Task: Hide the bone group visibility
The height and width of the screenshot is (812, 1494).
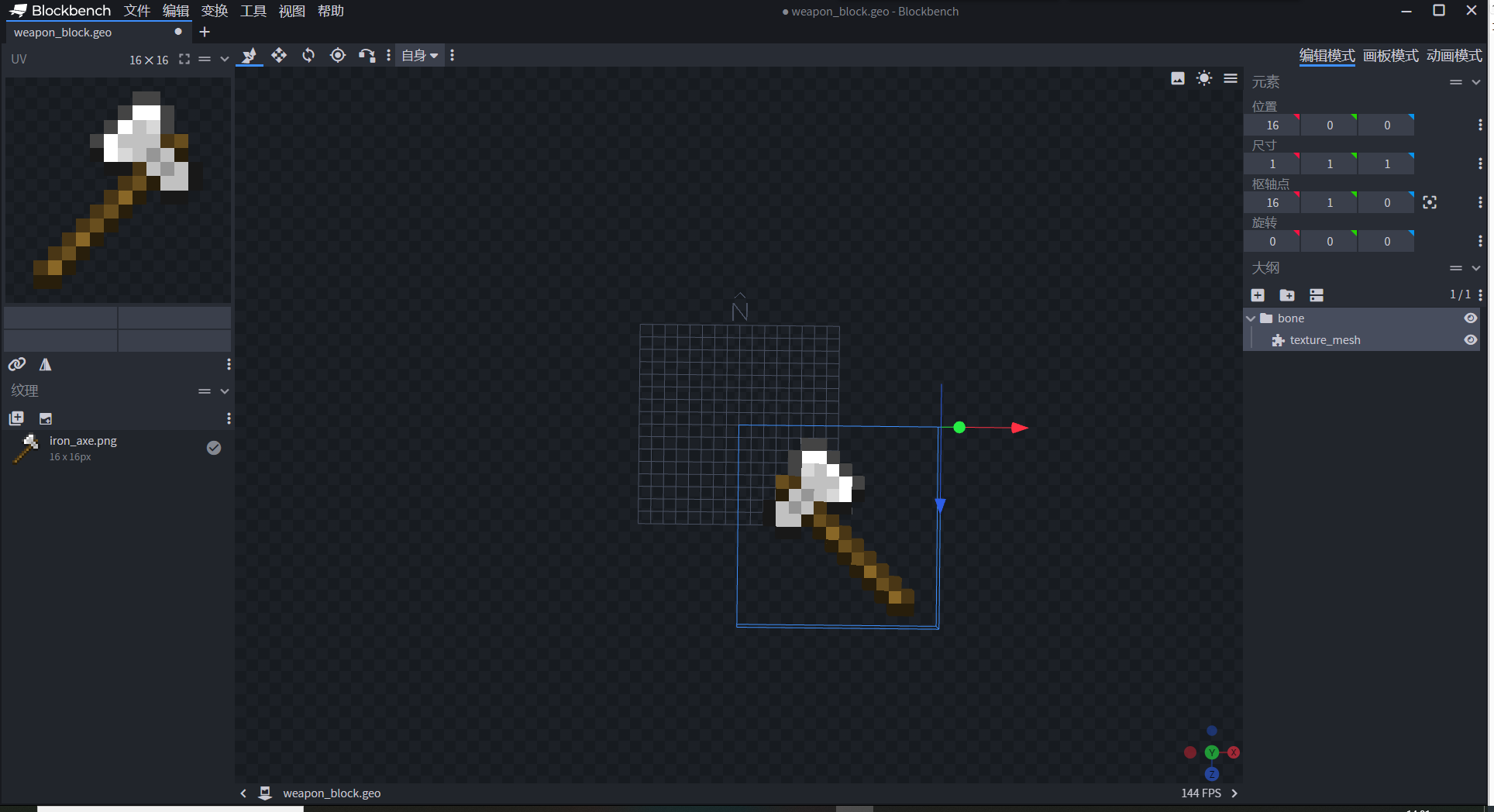Action: 1470,318
